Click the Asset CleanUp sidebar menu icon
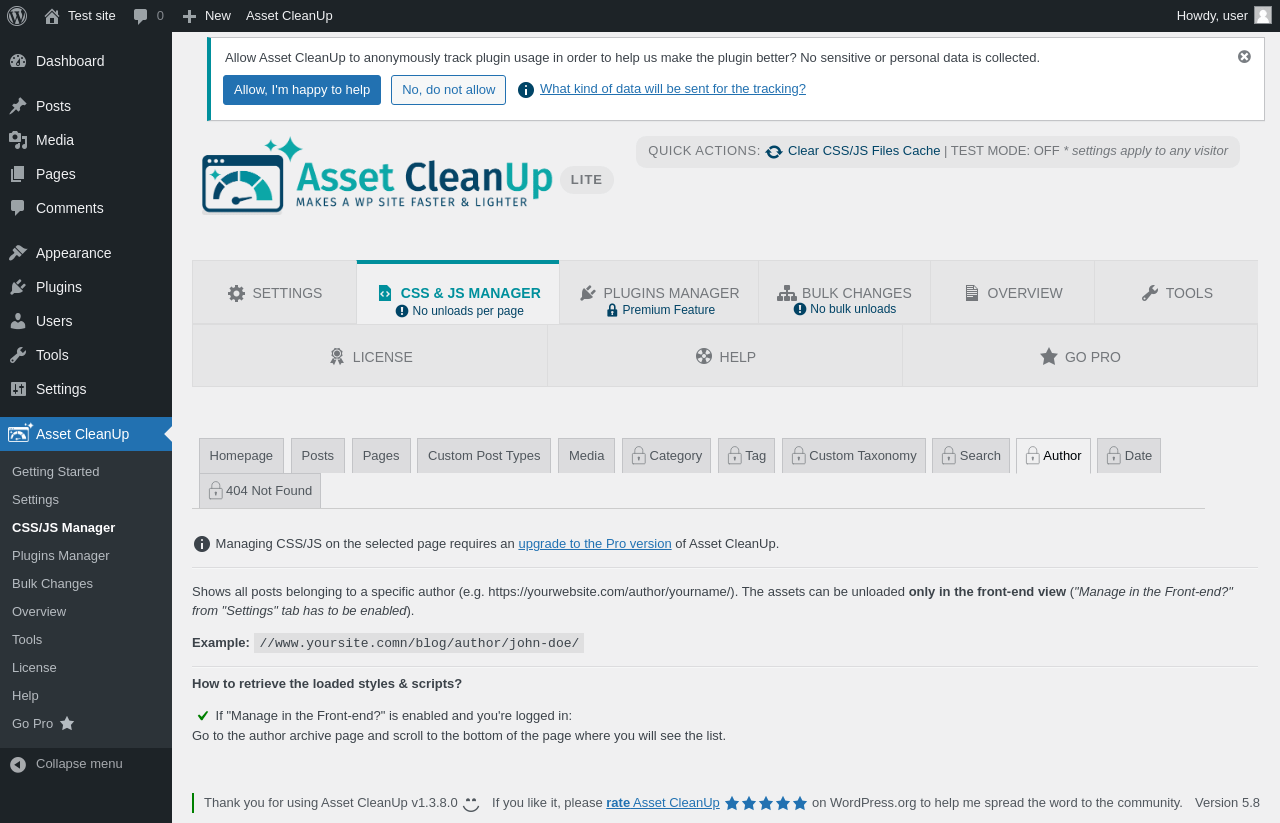1280x823 pixels. click(20, 433)
